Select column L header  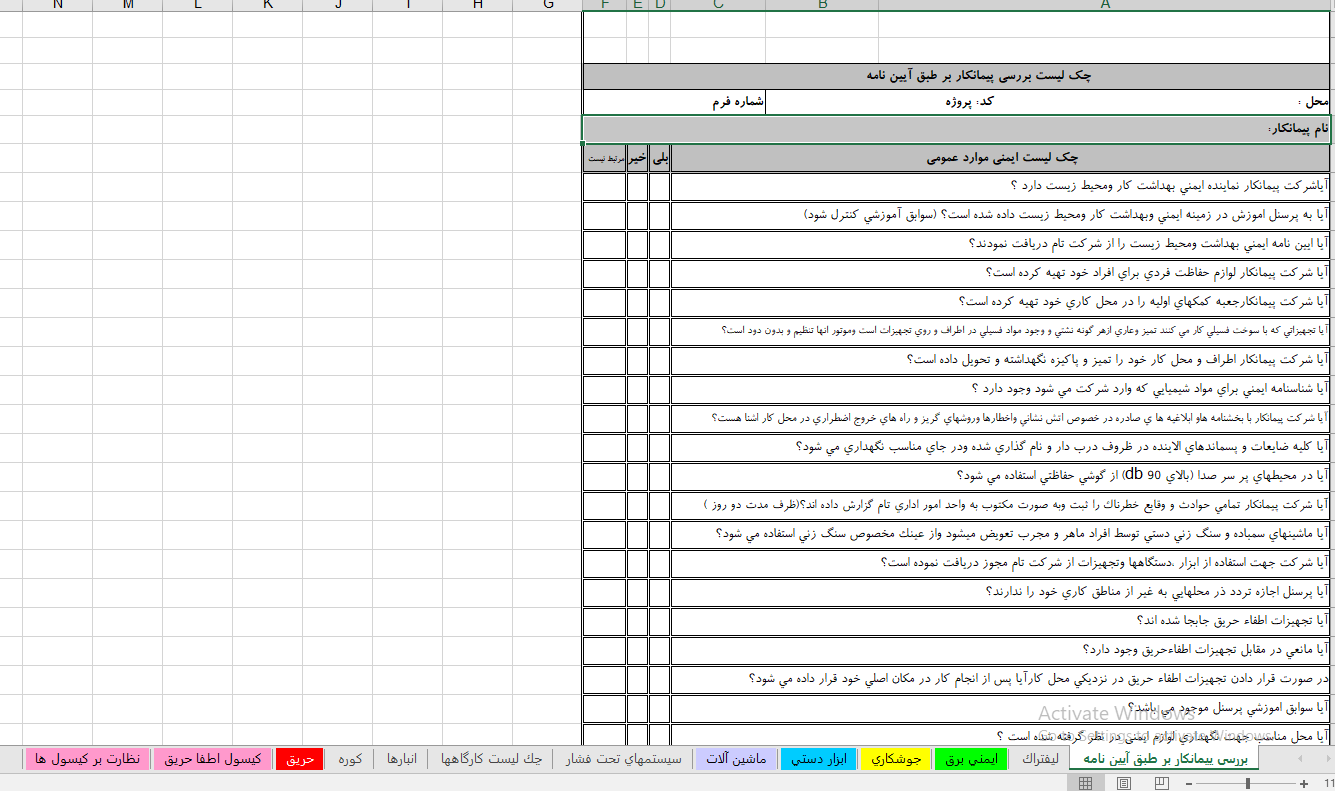(x=198, y=5)
